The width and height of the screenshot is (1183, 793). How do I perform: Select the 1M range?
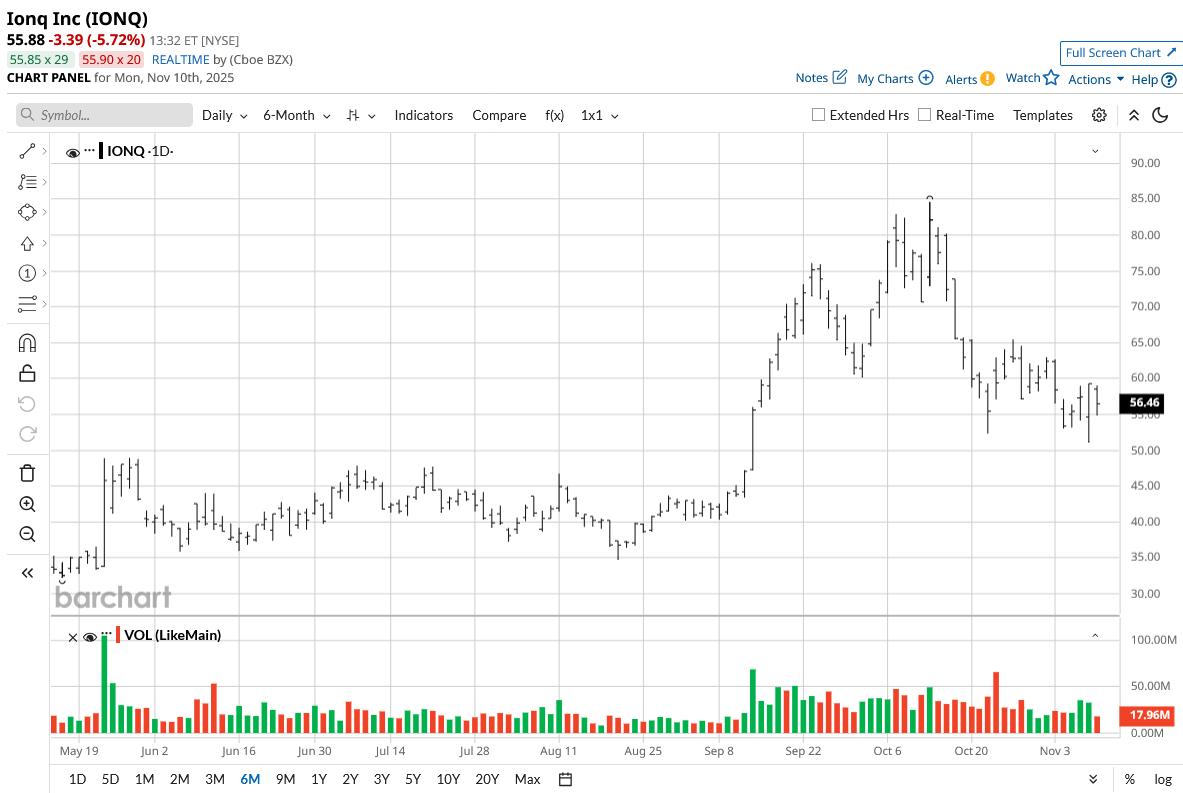(144, 779)
